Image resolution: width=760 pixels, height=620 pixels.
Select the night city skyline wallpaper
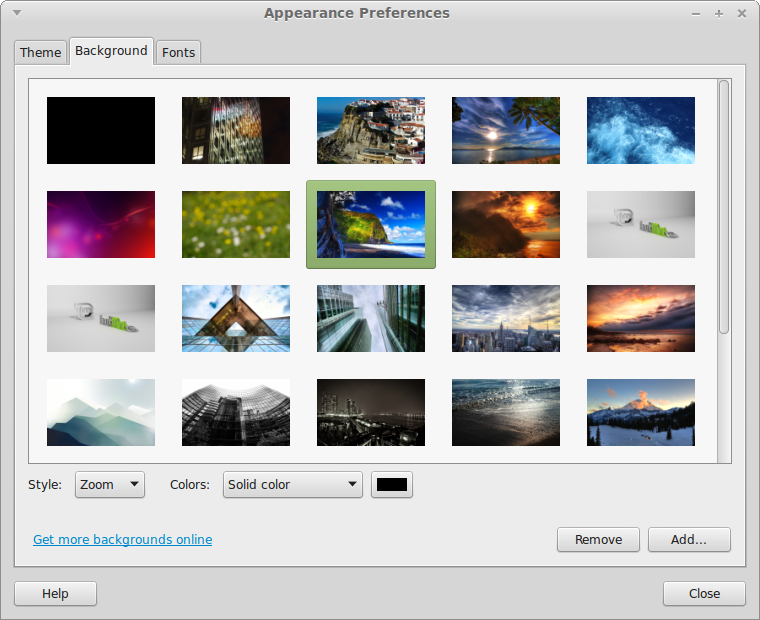[x=371, y=412]
